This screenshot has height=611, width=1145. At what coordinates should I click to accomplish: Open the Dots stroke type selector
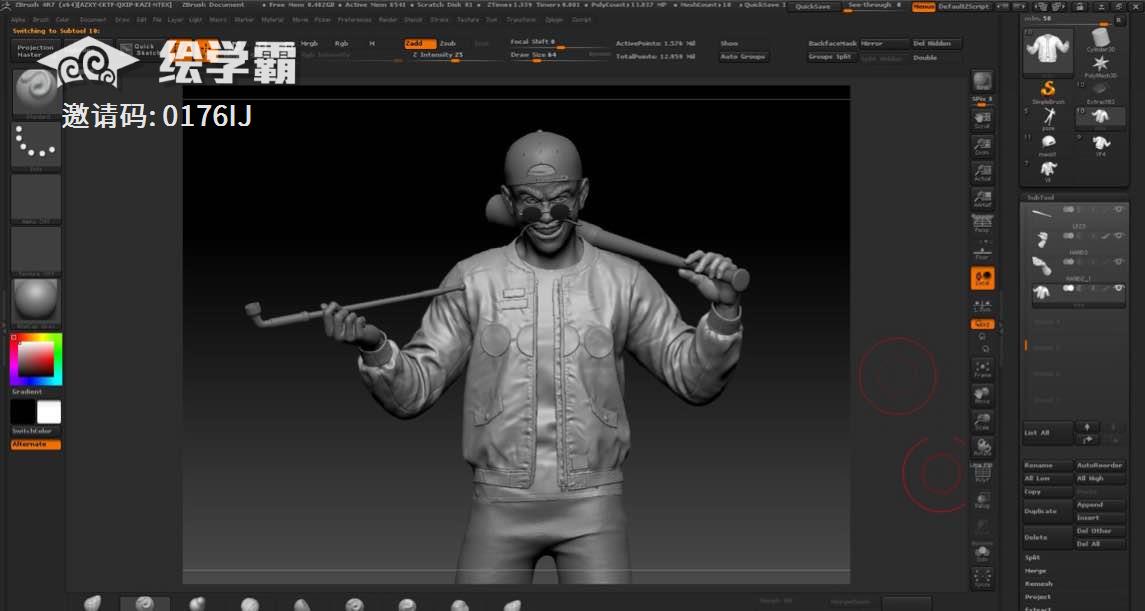pyautogui.click(x=36, y=146)
